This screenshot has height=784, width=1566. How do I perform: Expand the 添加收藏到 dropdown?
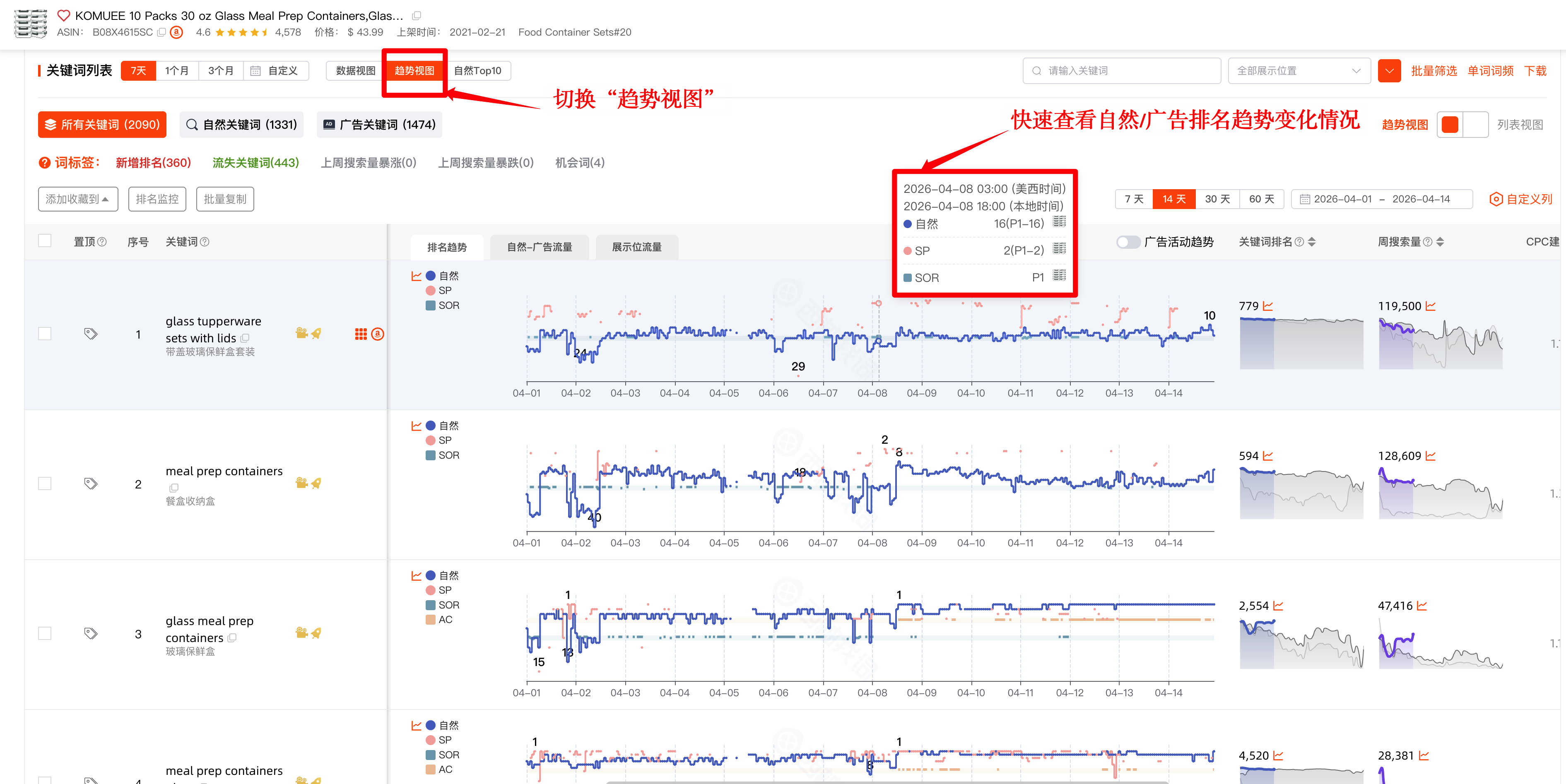pos(78,199)
